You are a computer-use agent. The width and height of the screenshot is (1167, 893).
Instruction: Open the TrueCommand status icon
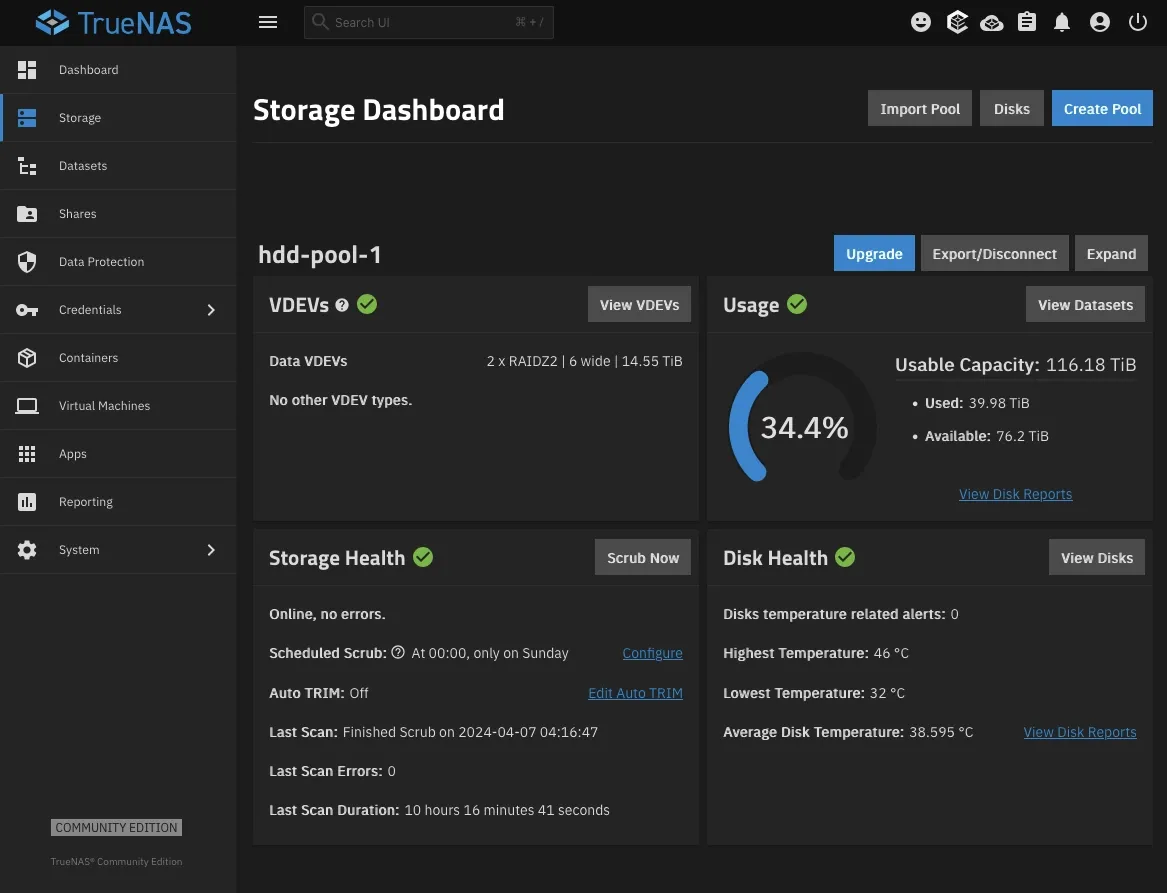point(957,22)
